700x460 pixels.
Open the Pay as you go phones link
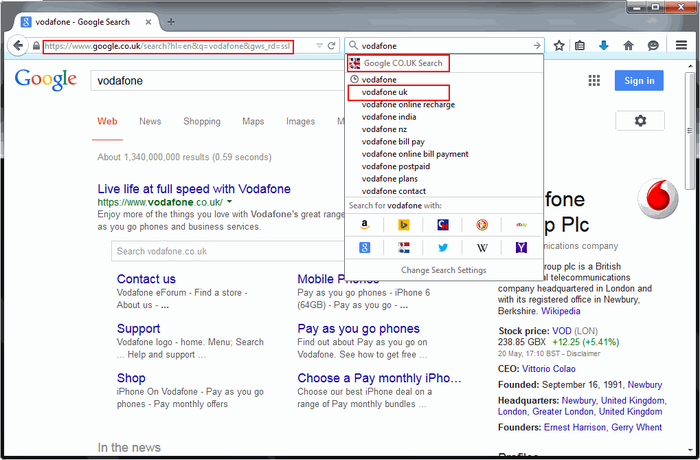click(358, 329)
